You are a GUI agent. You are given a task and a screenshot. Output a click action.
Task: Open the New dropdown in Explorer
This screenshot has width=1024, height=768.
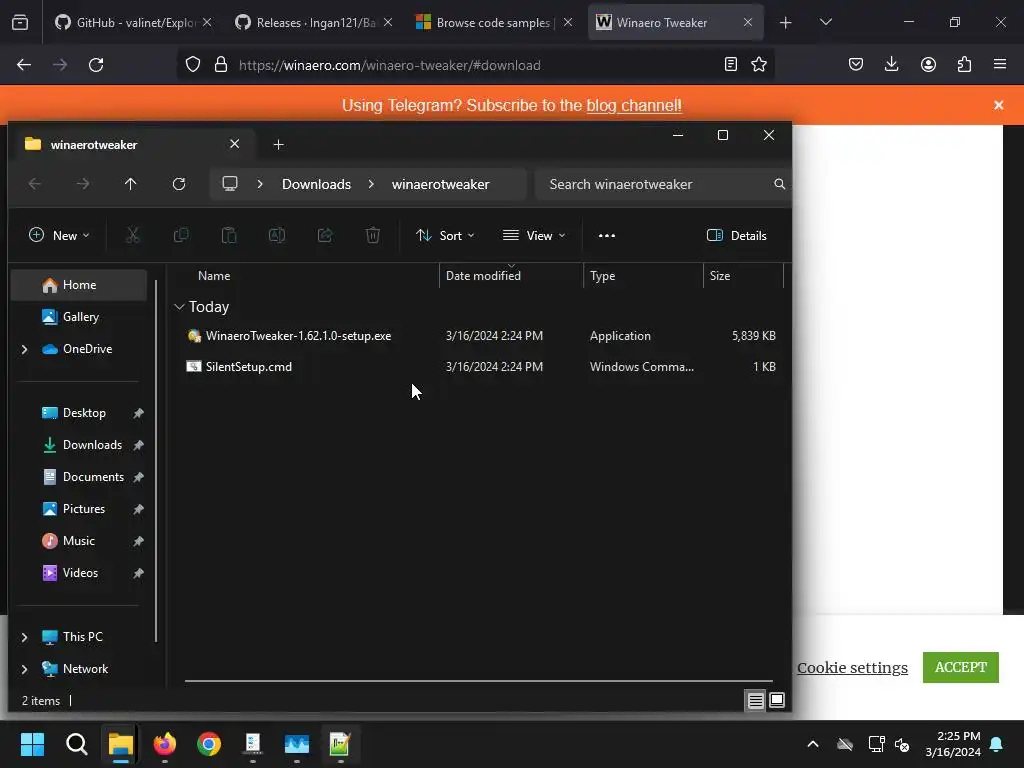(x=59, y=236)
